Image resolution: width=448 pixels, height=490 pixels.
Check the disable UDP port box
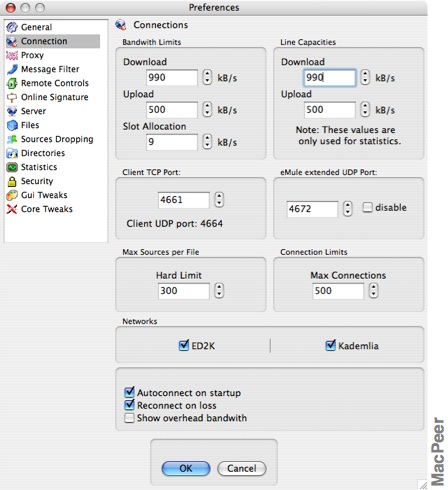point(367,207)
